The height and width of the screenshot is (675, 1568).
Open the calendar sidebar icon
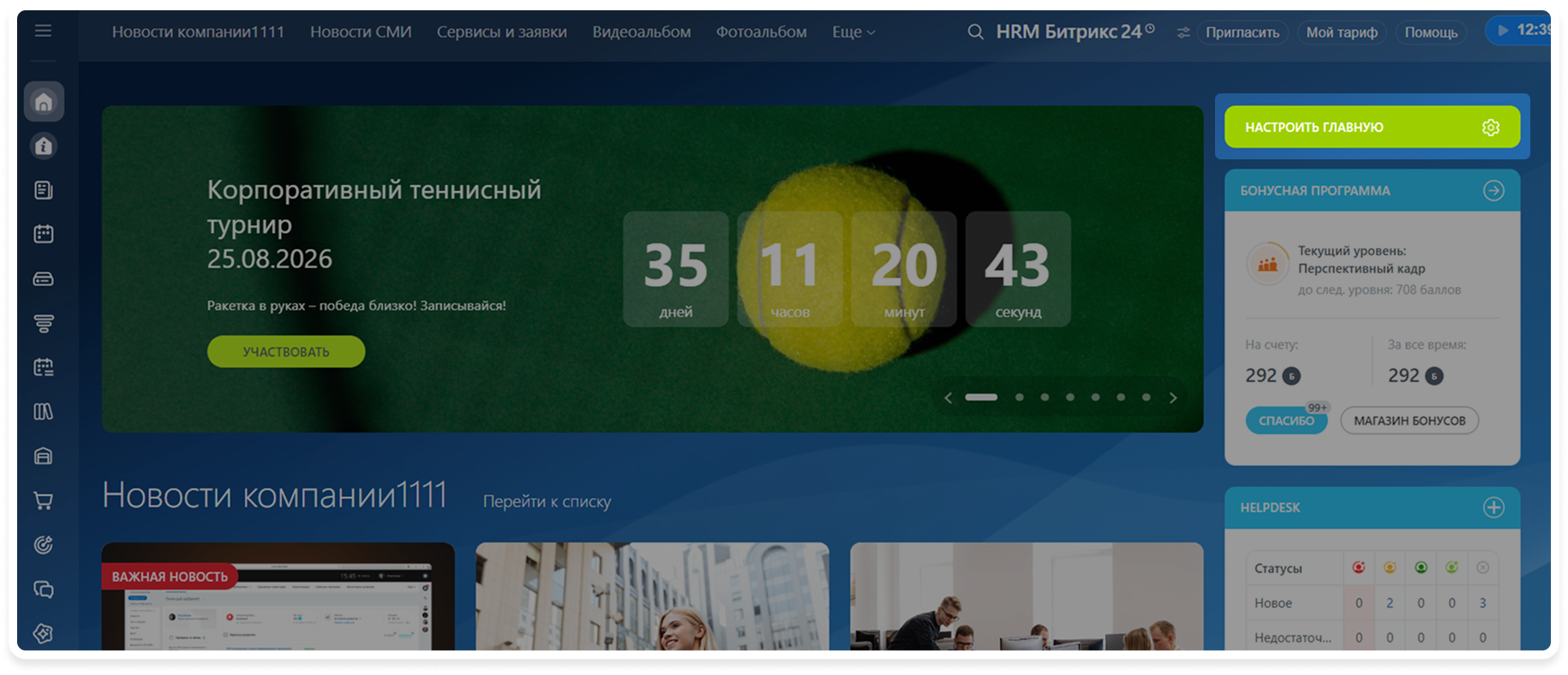click(x=44, y=234)
